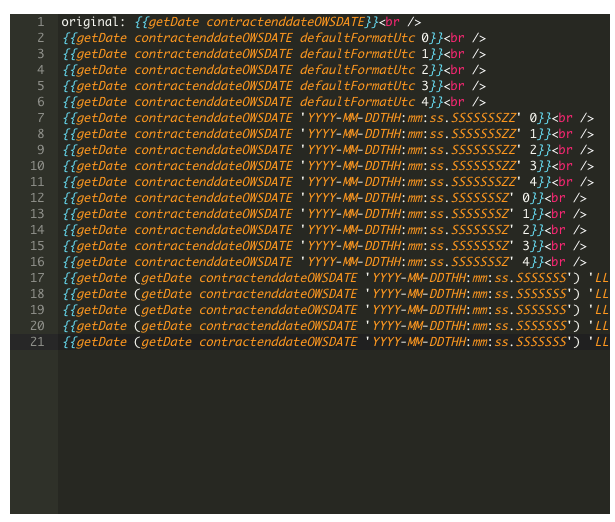This screenshot has width=615, height=522.
Task: Click line number 7 in the gutter
Action: pyautogui.click(x=41, y=118)
